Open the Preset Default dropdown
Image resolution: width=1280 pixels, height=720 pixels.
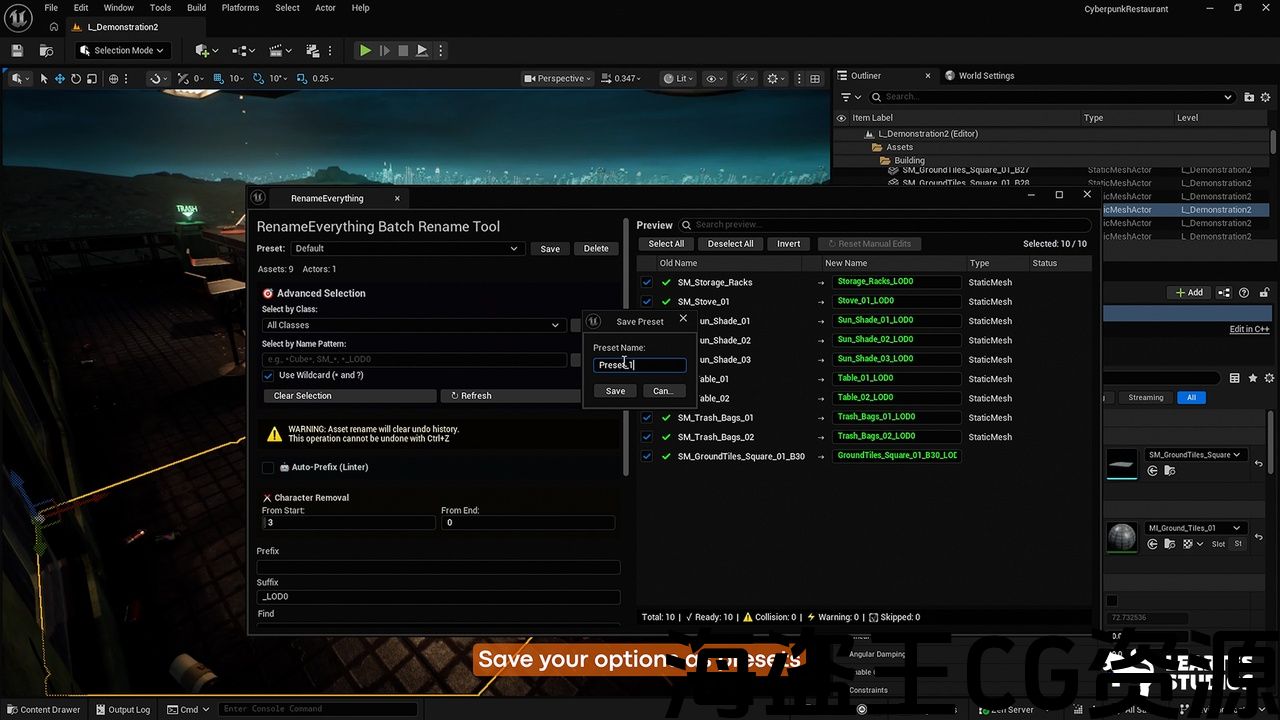(x=406, y=249)
